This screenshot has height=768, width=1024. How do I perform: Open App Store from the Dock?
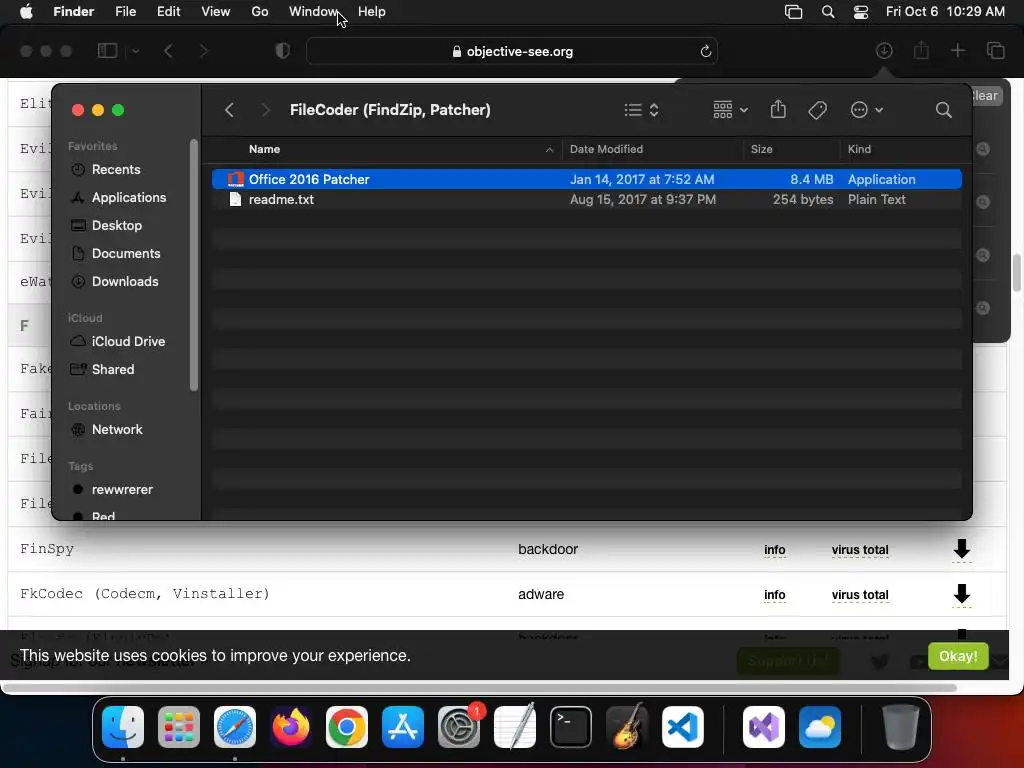coord(403,727)
